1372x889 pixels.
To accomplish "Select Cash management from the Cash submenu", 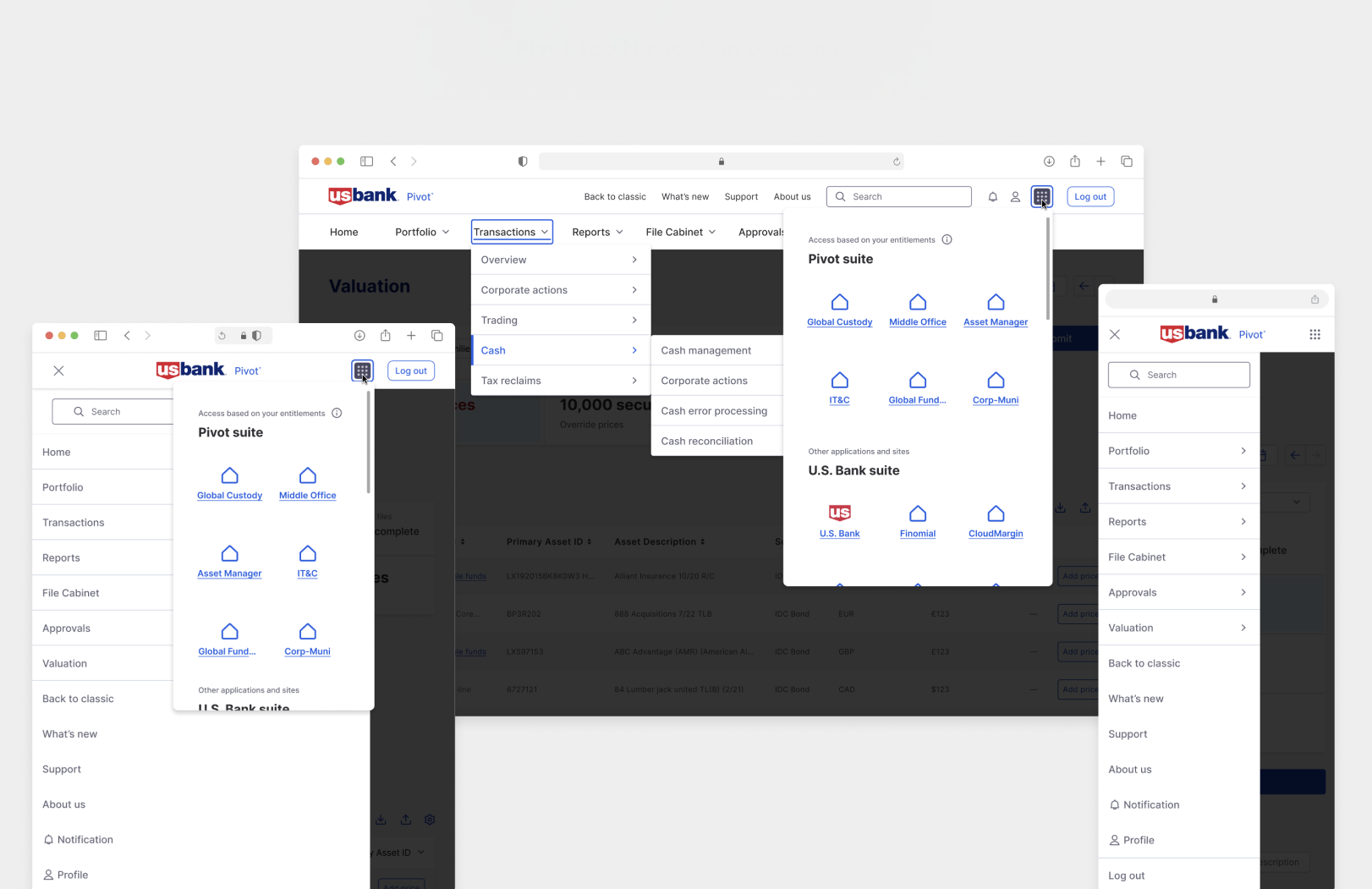I will (716, 350).
